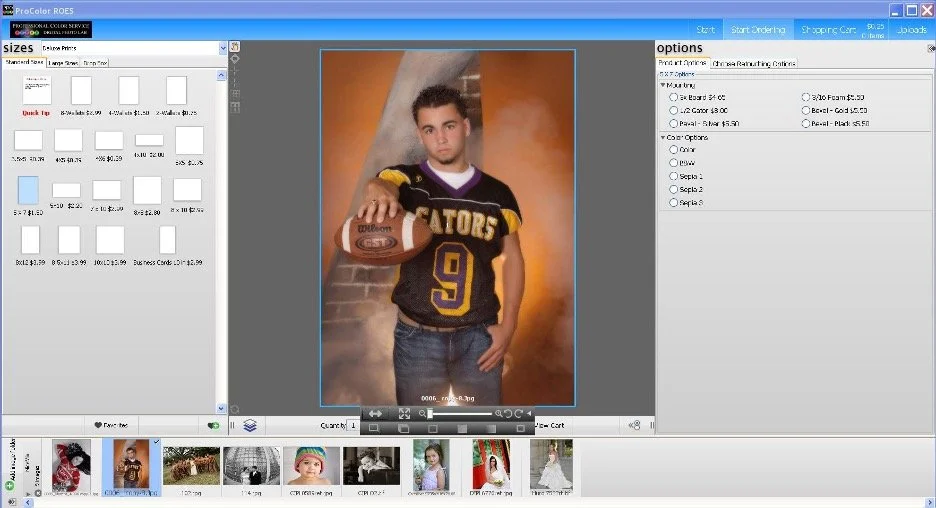The height and width of the screenshot is (508, 936).
Task: Choose the Sepia 1 color option
Action: 673,176
